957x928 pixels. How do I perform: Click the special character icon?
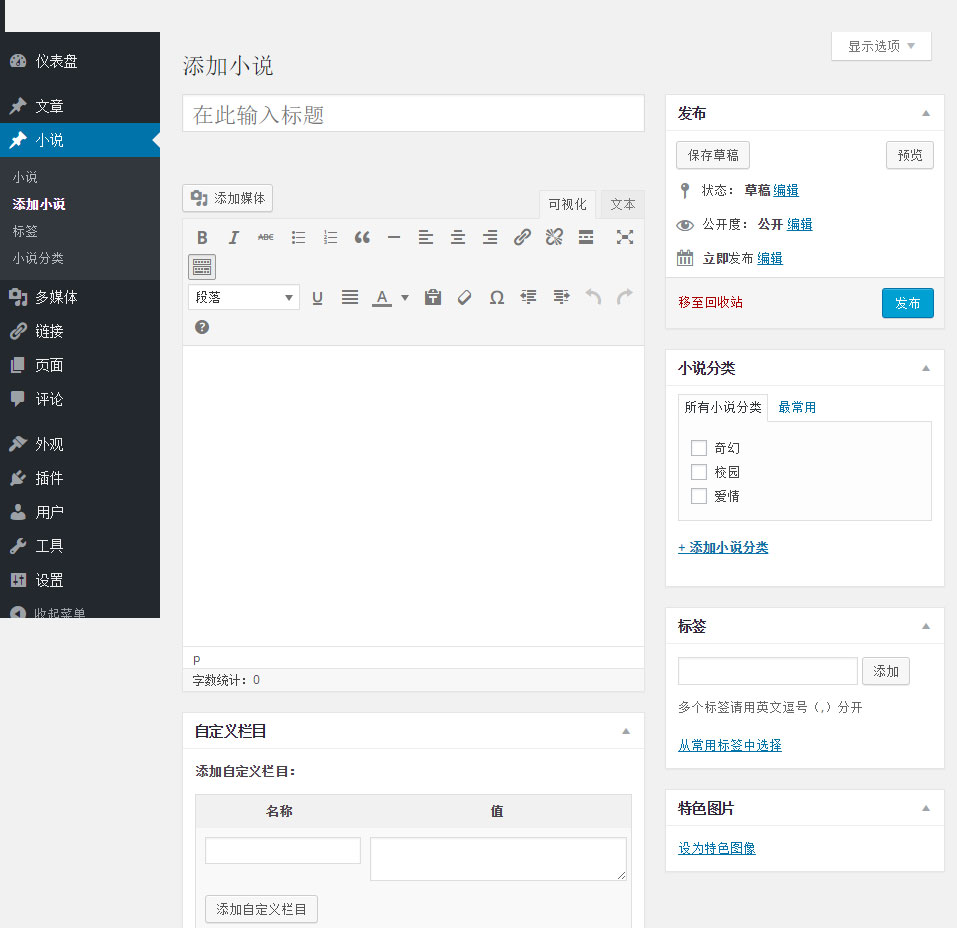point(496,297)
